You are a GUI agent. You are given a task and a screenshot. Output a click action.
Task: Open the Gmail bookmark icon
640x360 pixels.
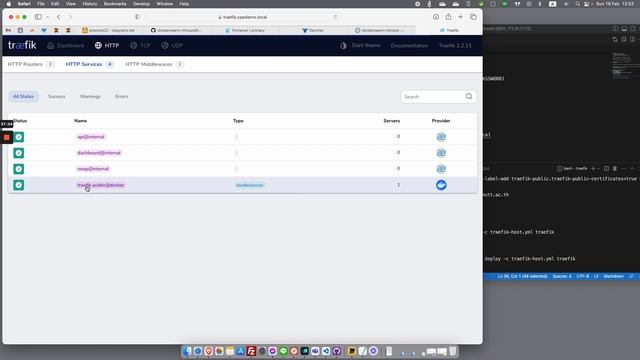coord(8,30)
